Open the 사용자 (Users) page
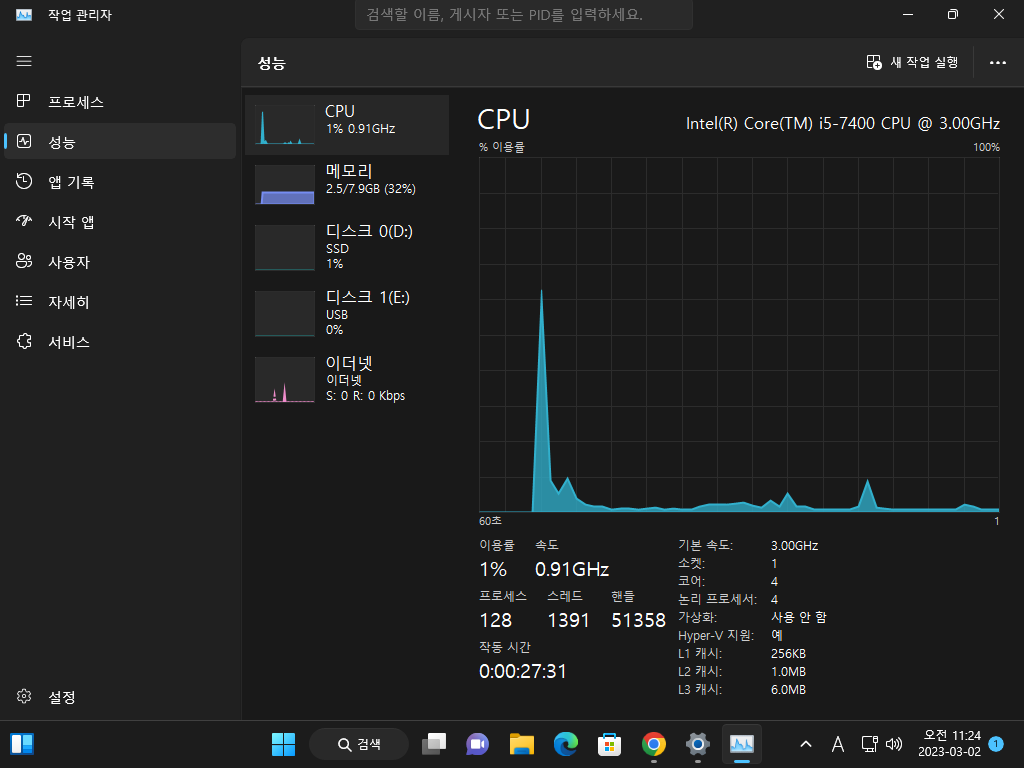The width and height of the screenshot is (1024, 768). tap(120, 262)
